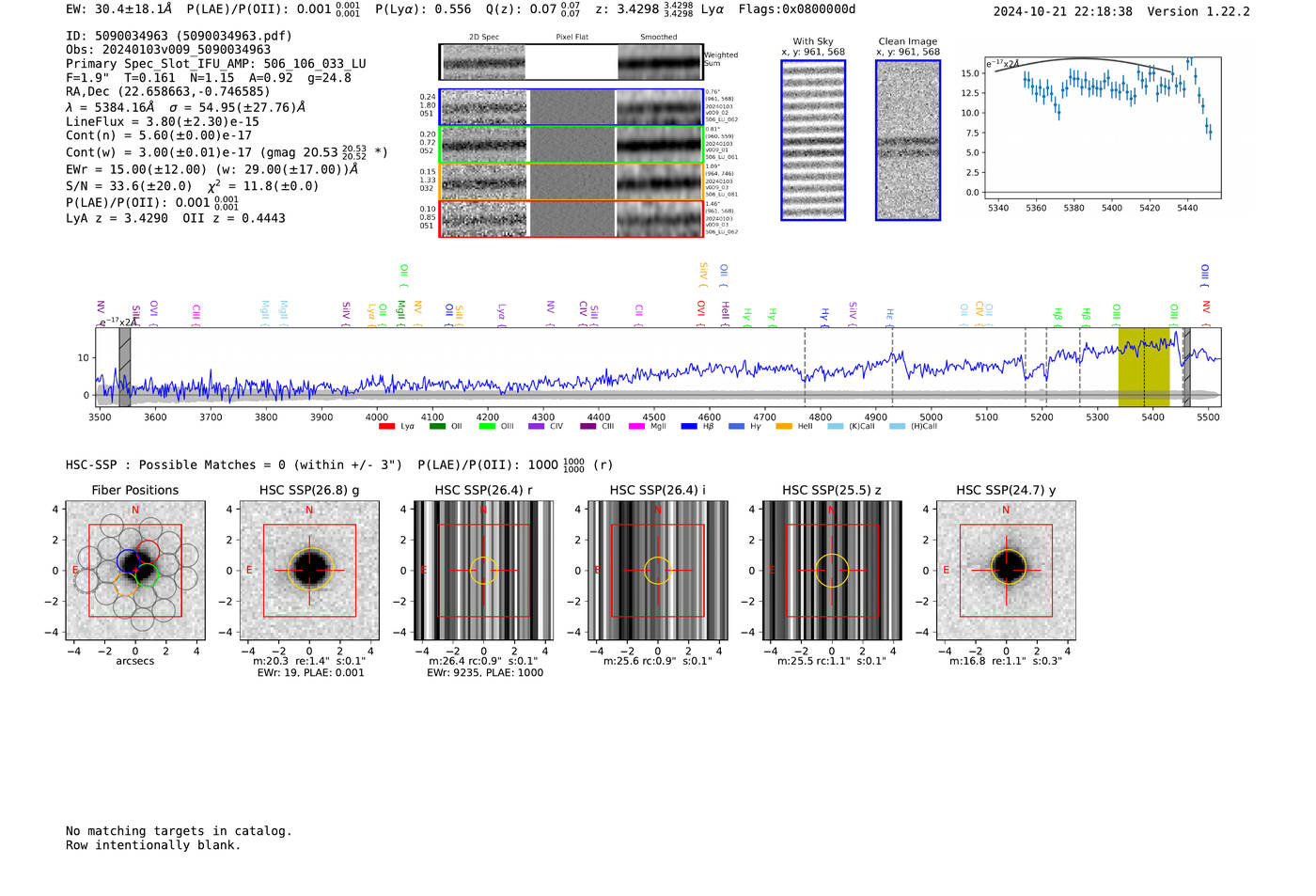Select the HSC SSP(26.4) i band cutout
This screenshot has width=1316, height=896.
[x=658, y=571]
